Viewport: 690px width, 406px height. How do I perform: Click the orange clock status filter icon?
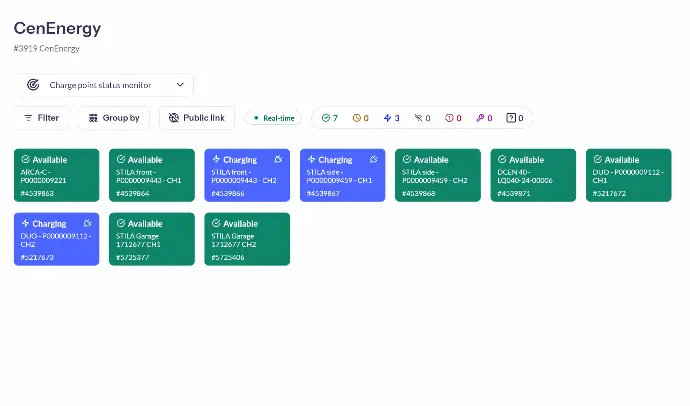coord(359,118)
